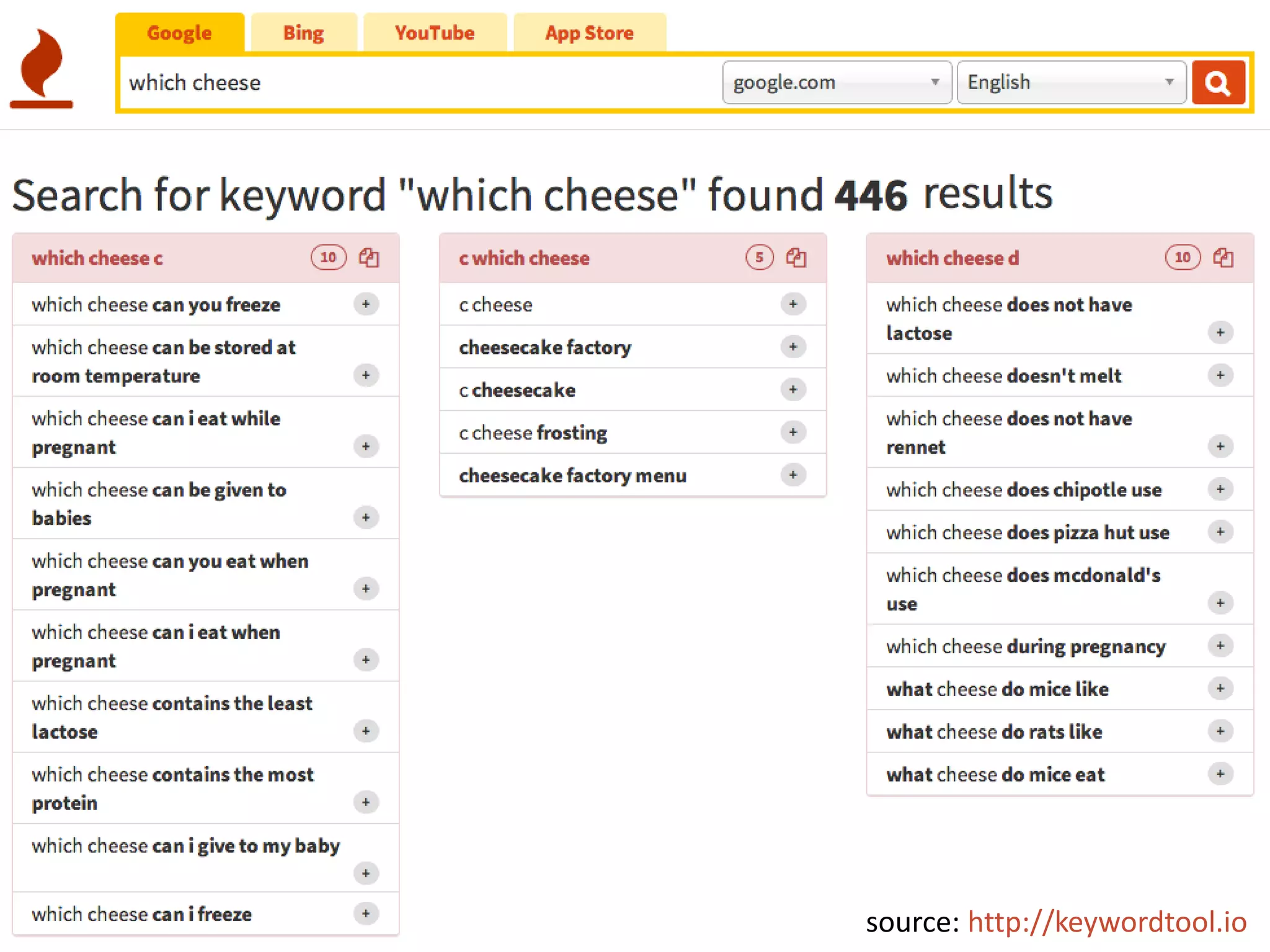Screen dimensions: 1270x952
Task: Add 'what cheese do mice like' plus
Action: point(1220,688)
